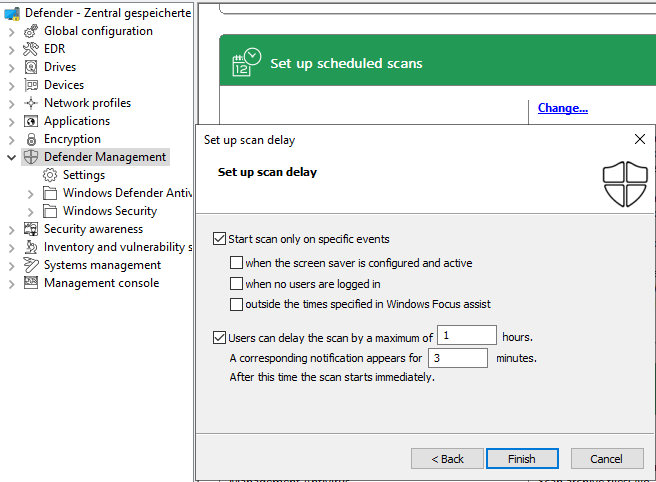Select the Defender - Zentral gespeicherte root label
Image resolution: width=656 pixels, height=482 pixels.
tap(108, 13)
